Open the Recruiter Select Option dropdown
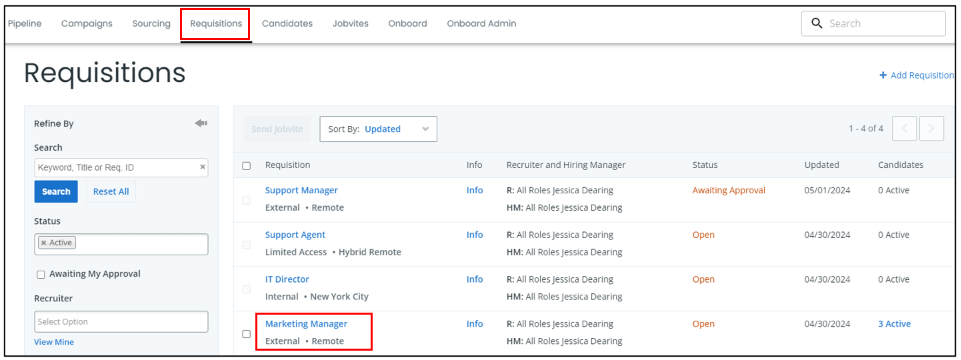The image size is (961, 360). pos(121,321)
